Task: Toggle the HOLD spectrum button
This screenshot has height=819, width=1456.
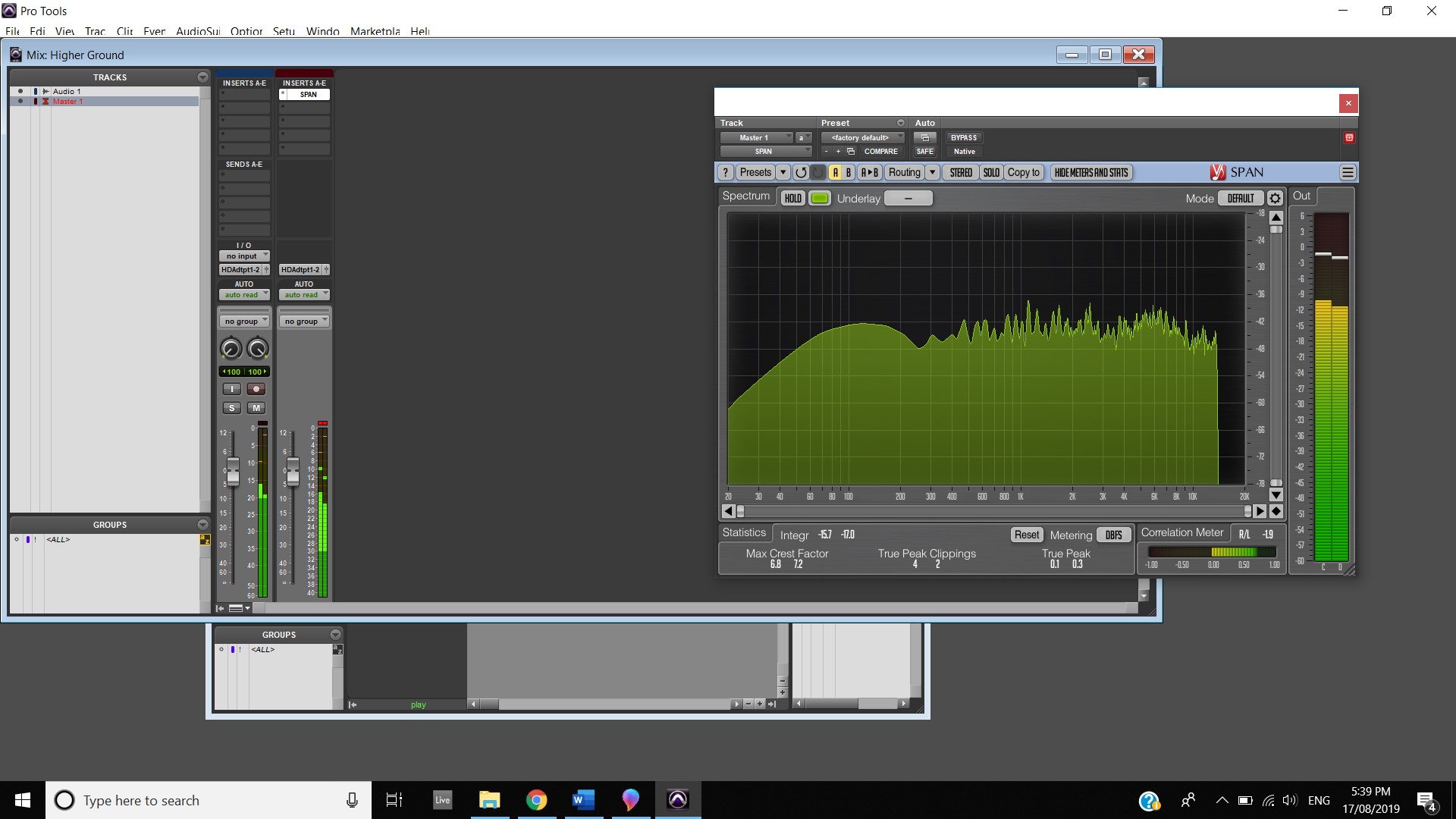Action: click(792, 199)
